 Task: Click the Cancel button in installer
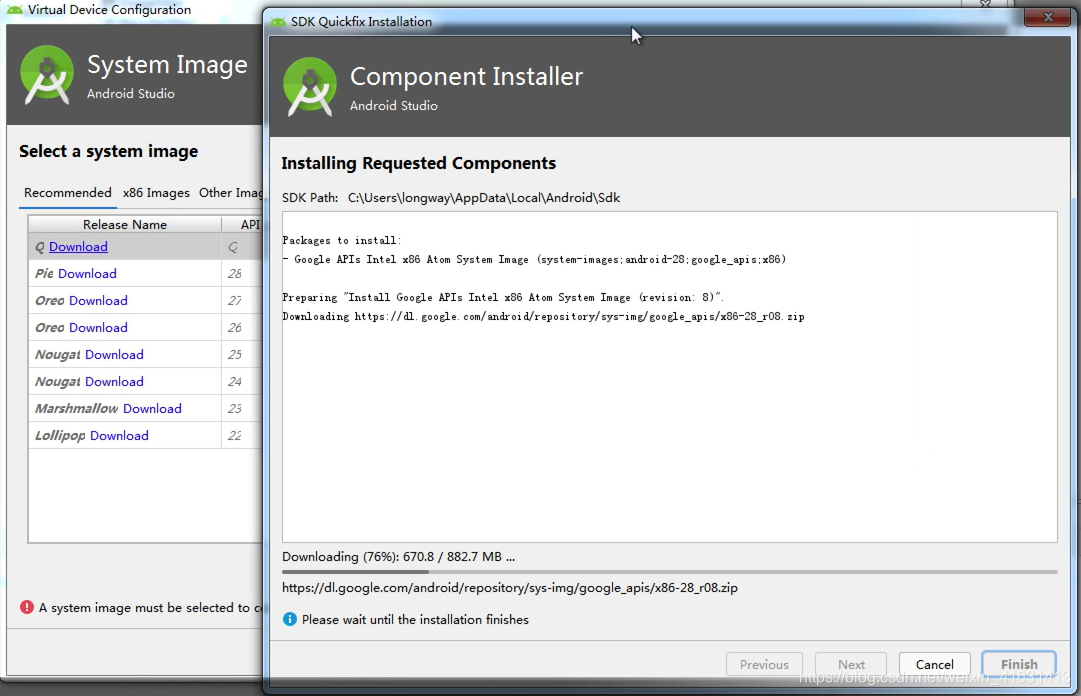[934, 664]
